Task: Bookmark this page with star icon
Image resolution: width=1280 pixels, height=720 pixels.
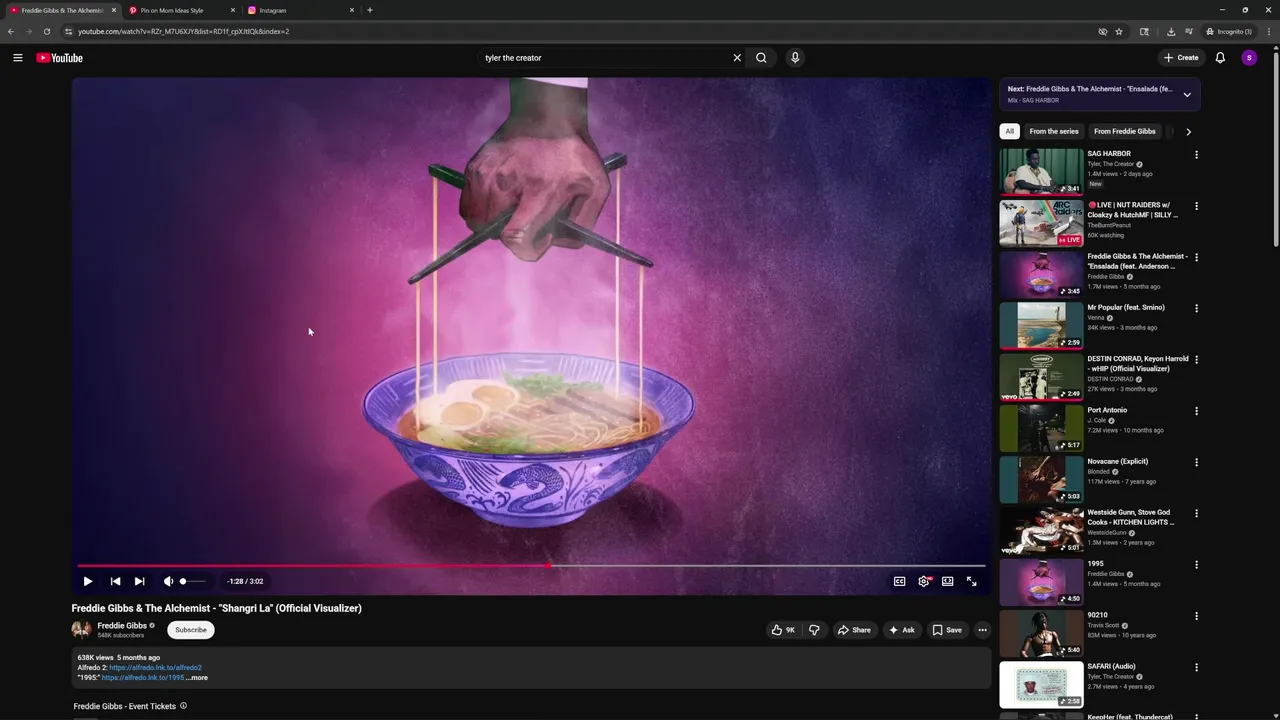Action: [1119, 31]
